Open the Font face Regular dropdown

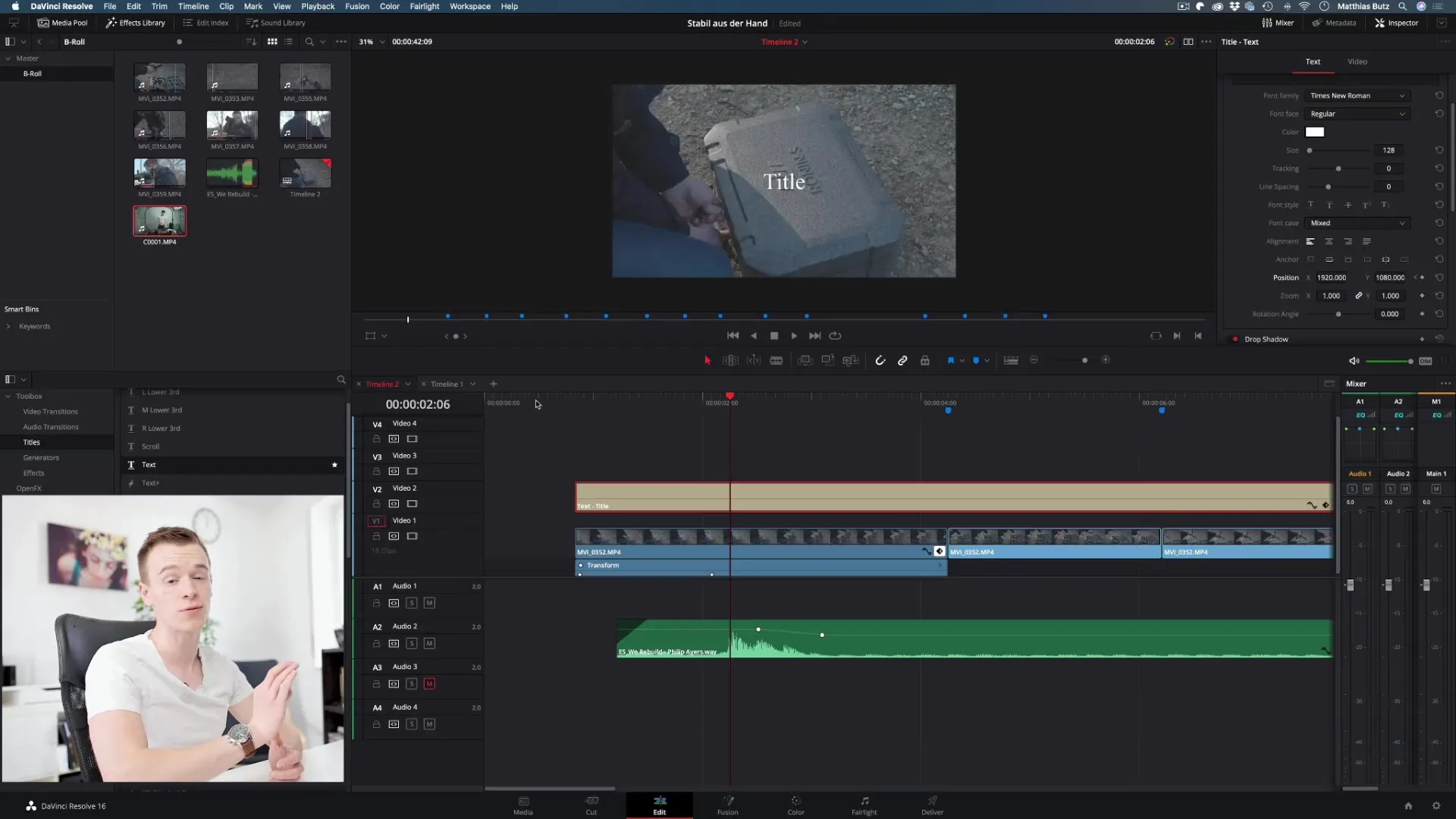1357,114
